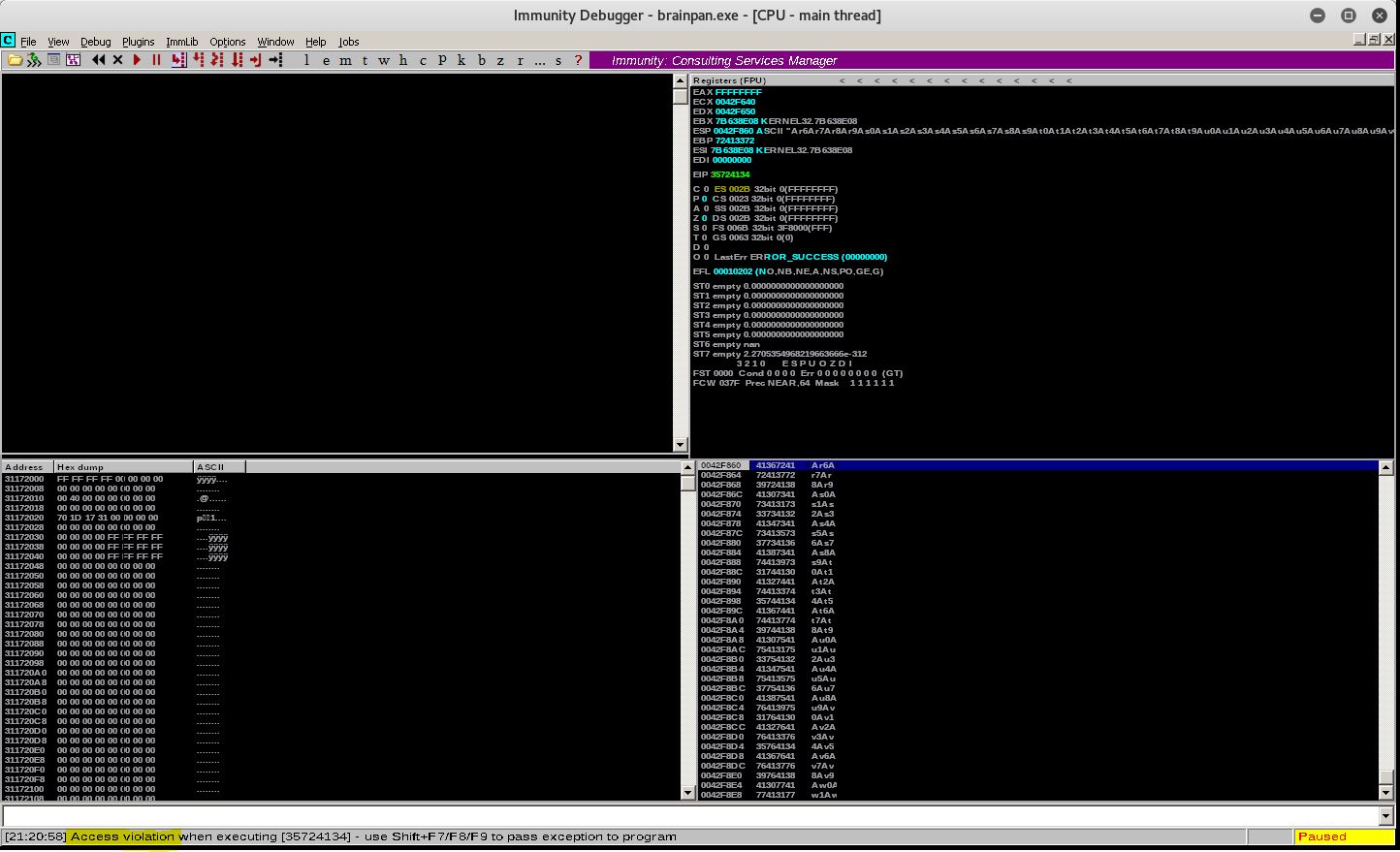This screenshot has width=1400, height=852.
Task: Click the Trace into toolbar icon
Action: point(217,60)
